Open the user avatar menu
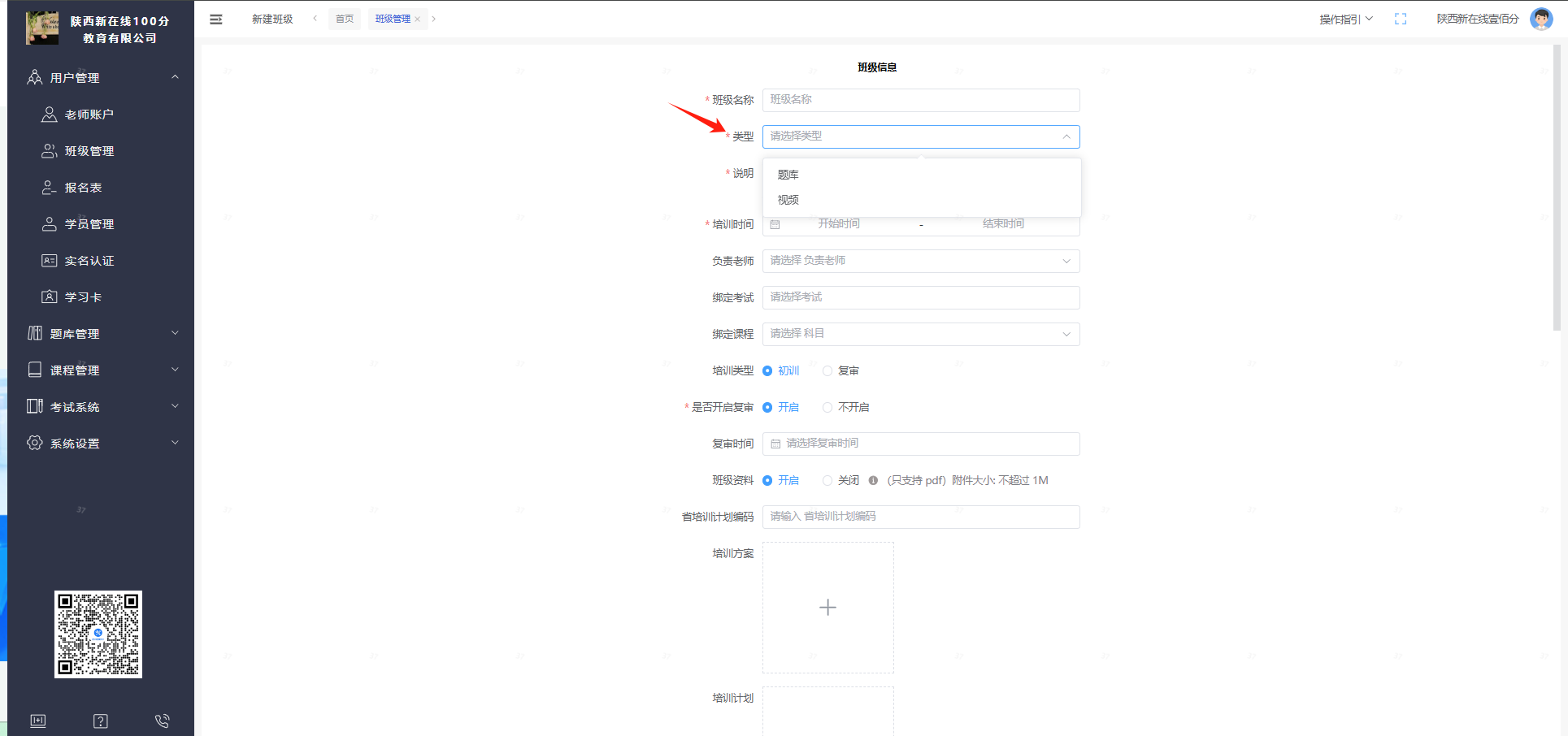The image size is (1568, 736). (1541, 19)
